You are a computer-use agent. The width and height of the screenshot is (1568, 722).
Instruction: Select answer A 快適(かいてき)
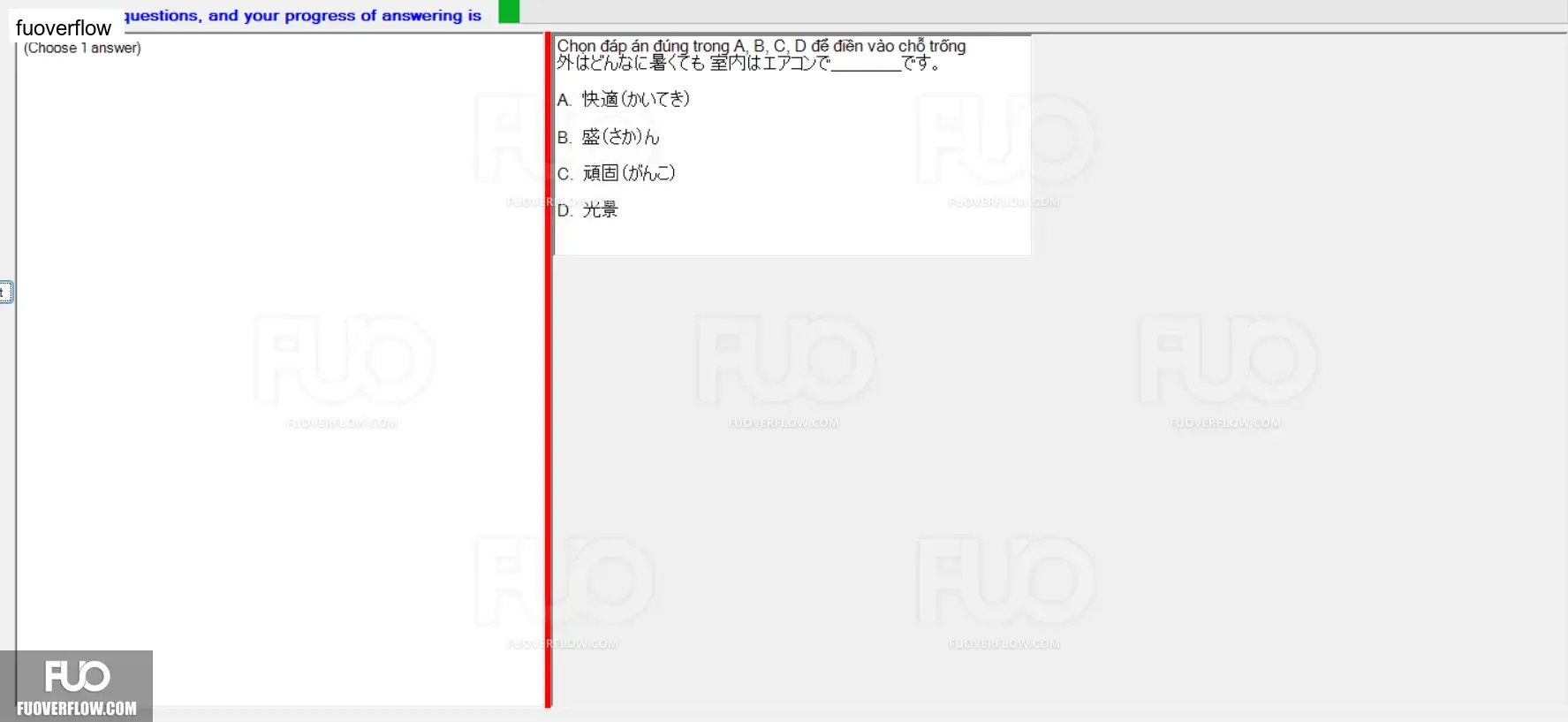coord(623,99)
